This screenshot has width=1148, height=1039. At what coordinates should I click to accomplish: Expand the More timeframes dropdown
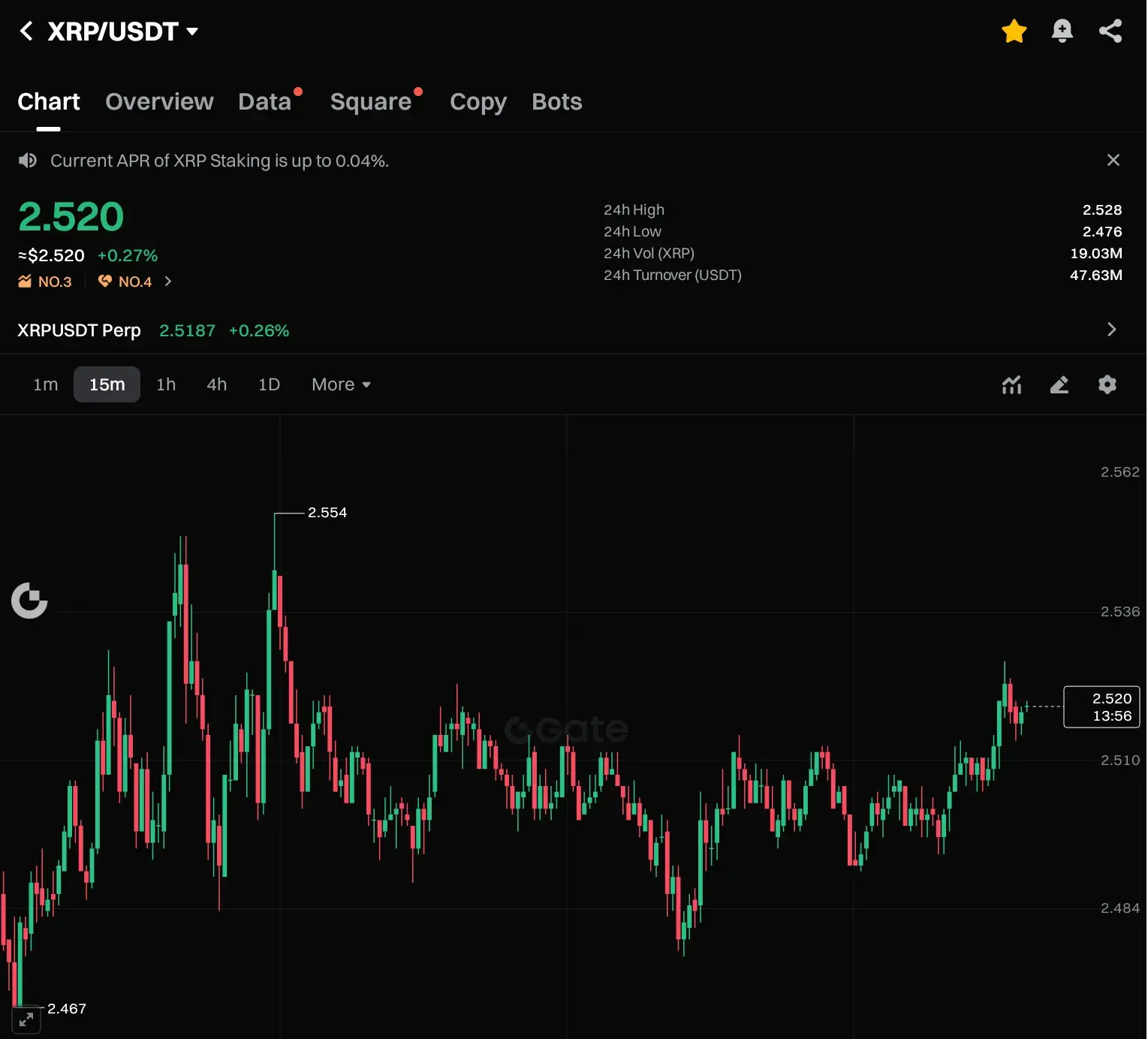342,384
